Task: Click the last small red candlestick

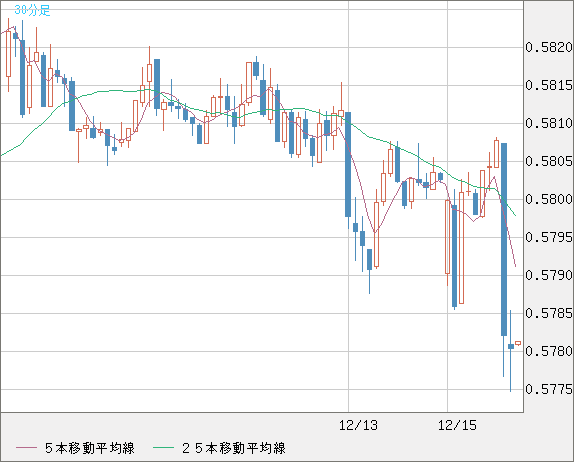Action: pyautogui.click(x=518, y=343)
